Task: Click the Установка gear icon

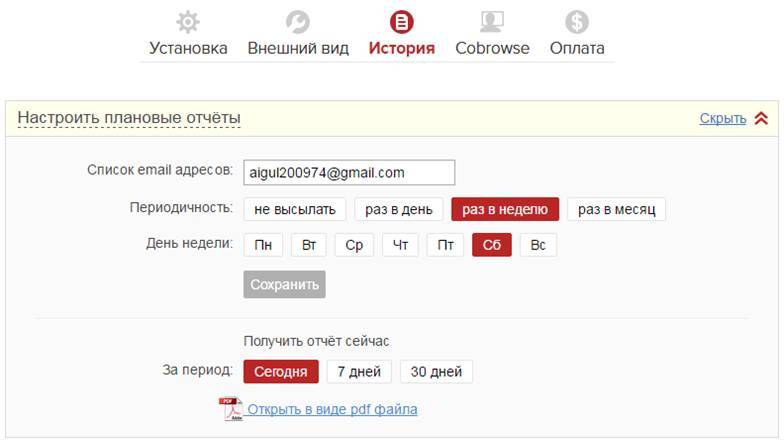Action: [187, 22]
